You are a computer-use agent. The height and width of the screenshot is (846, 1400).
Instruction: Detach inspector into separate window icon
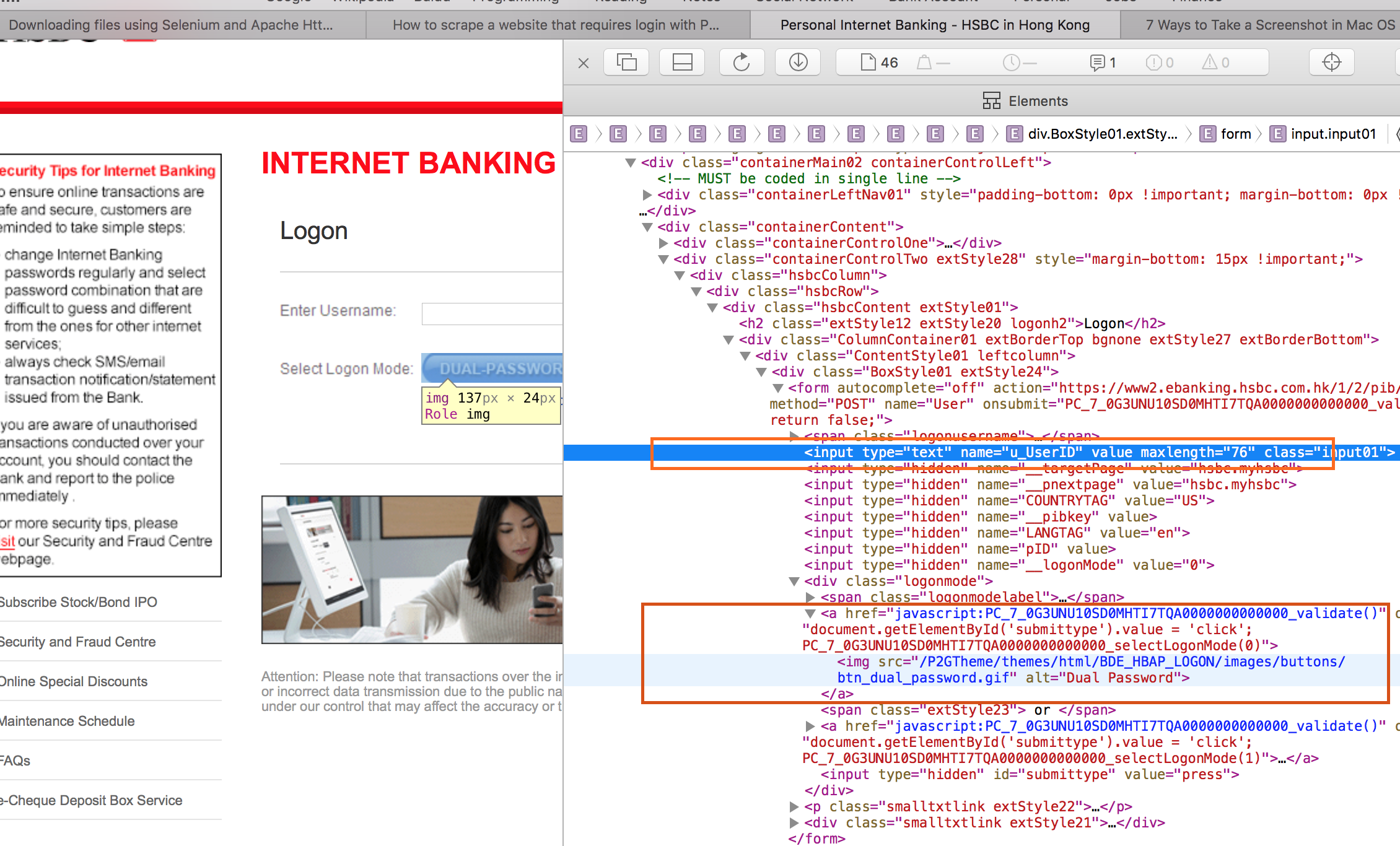pos(626,62)
